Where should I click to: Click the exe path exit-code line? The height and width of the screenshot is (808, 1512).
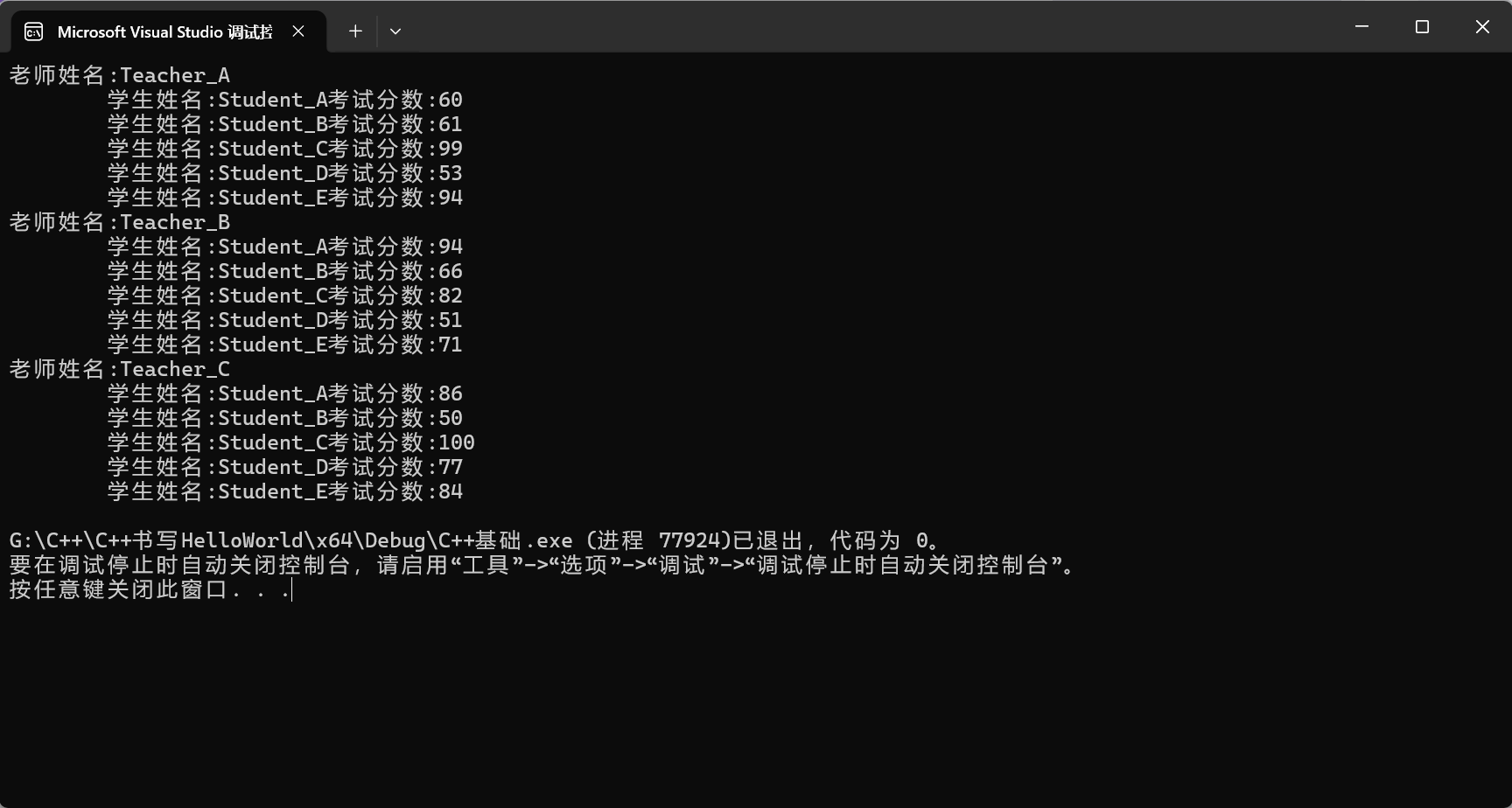(x=474, y=540)
